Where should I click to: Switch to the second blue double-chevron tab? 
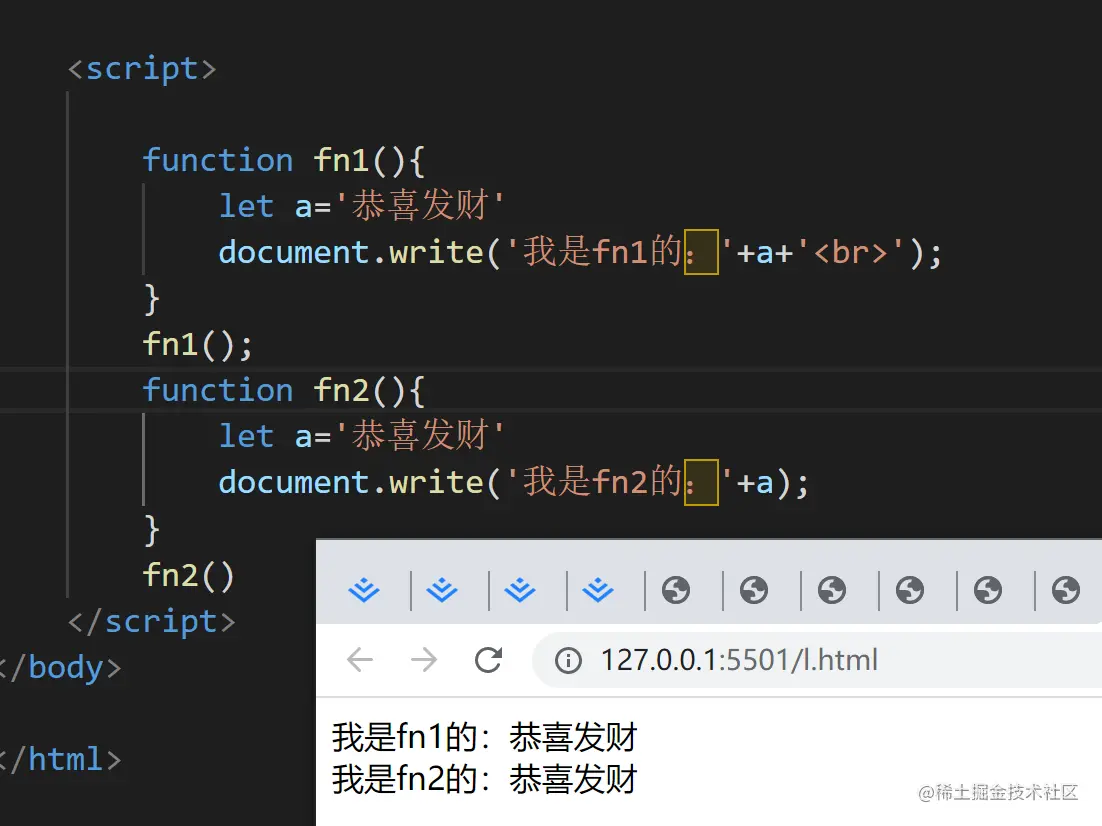point(442,590)
